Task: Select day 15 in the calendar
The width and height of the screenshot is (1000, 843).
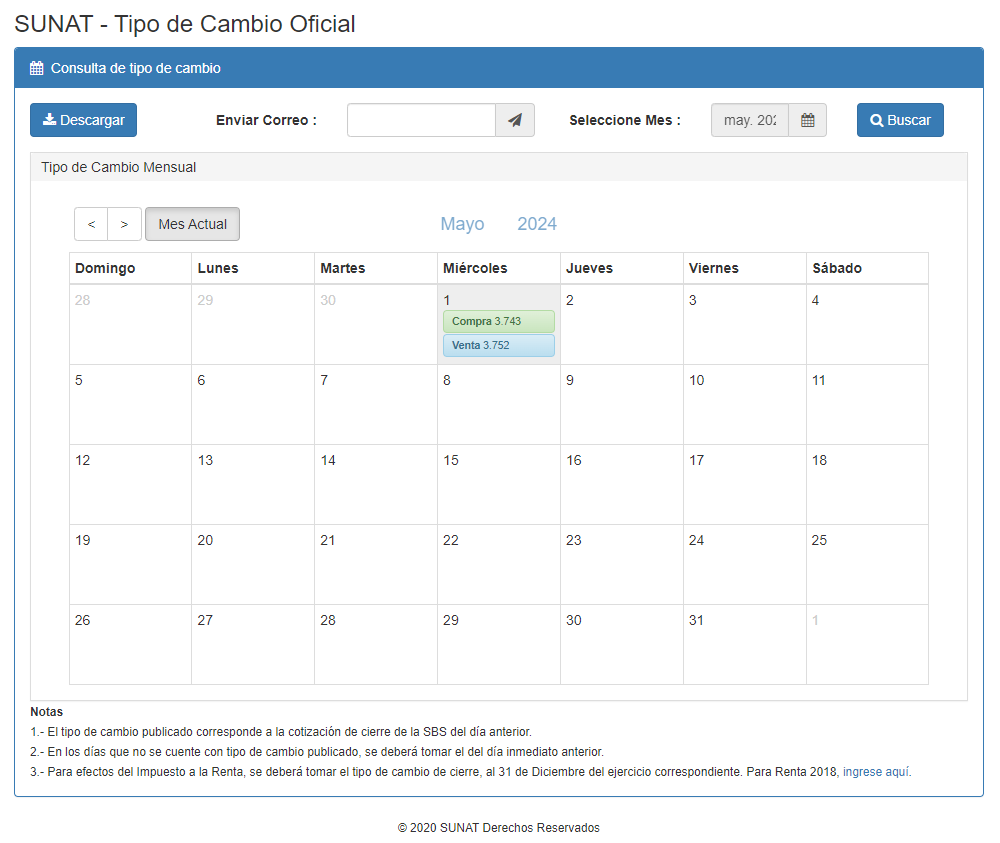Action: coord(499,485)
